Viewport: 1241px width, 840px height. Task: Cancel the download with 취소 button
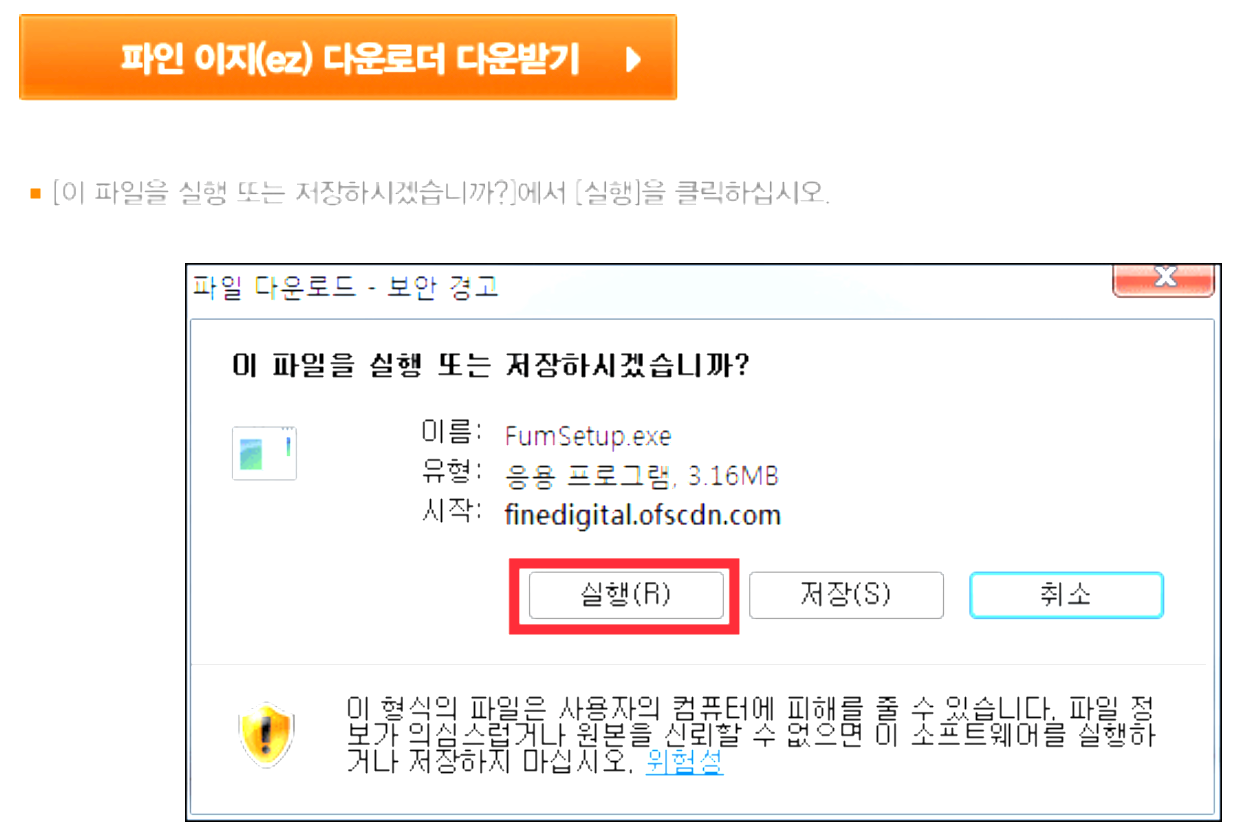(1066, 595)
